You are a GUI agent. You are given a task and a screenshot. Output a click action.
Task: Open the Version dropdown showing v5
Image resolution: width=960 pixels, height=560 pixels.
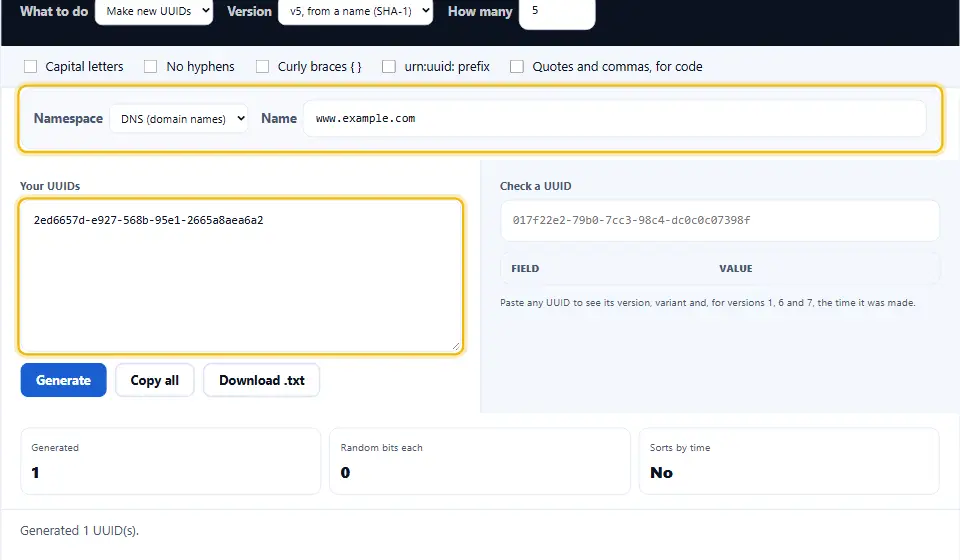(355, 11)
